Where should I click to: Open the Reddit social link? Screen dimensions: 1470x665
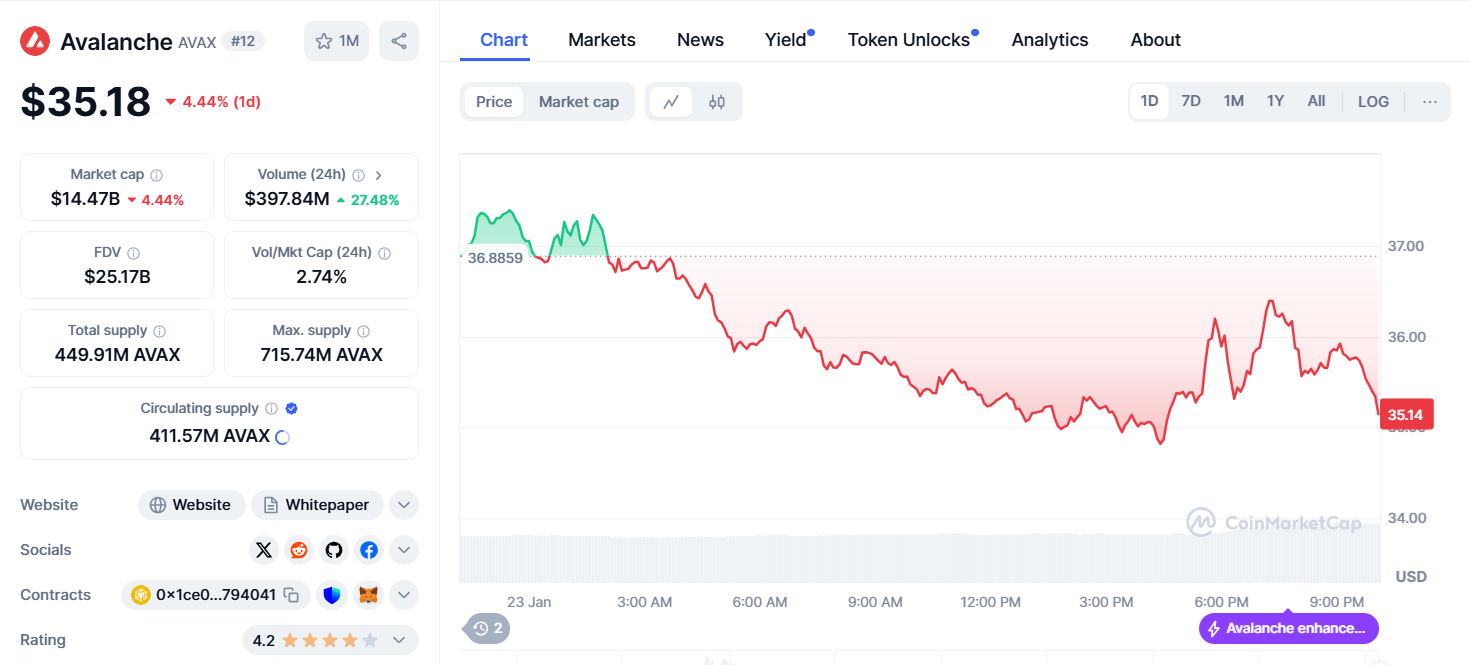click(x=299, y=550)
